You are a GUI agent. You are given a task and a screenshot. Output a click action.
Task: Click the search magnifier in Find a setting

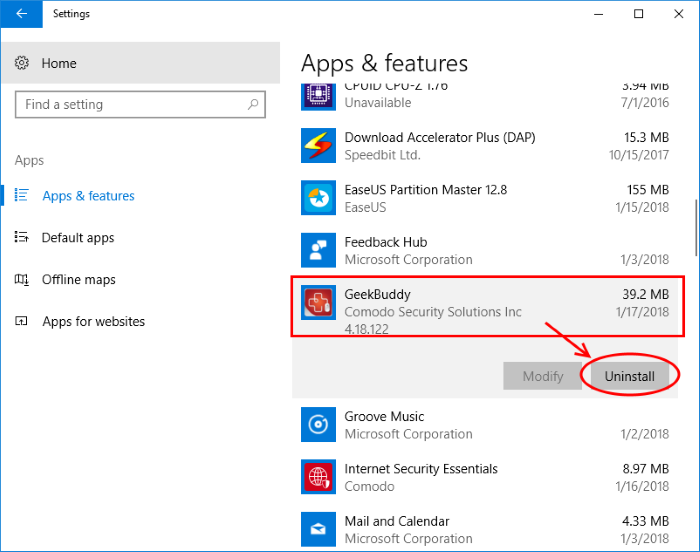253,105
